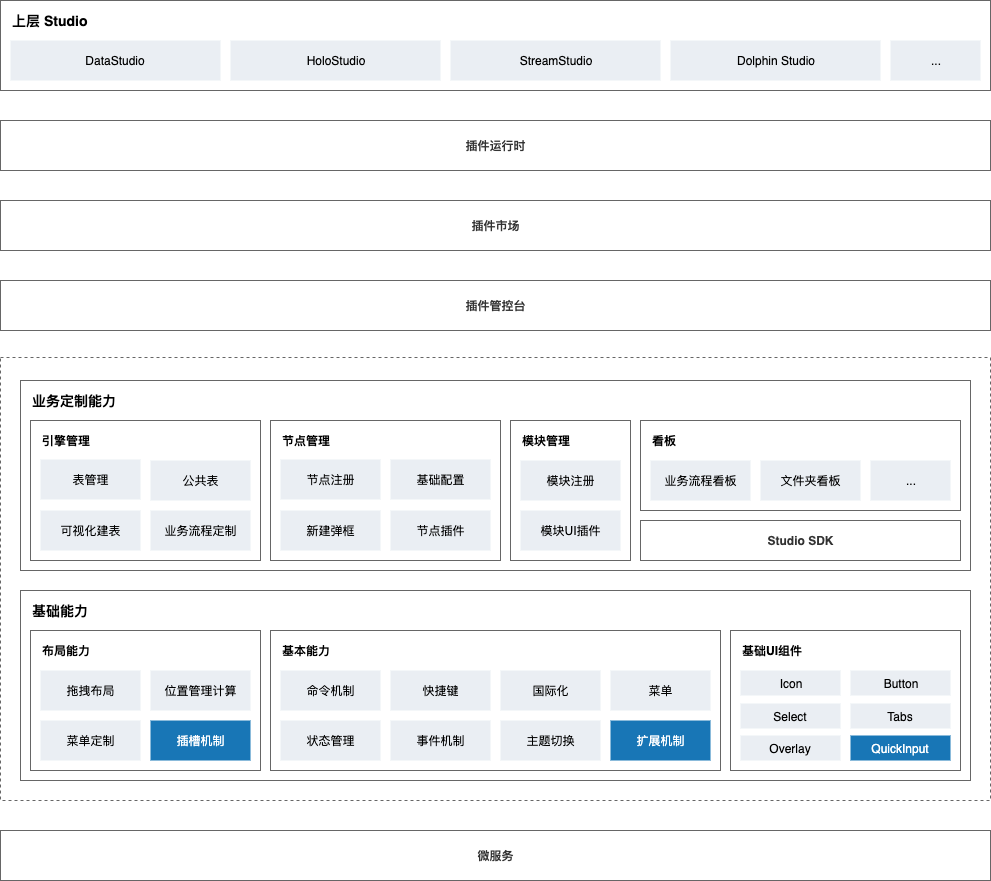
Task: Click the ellipsis box in 上层 Studio row
Action: coord(935,61)
